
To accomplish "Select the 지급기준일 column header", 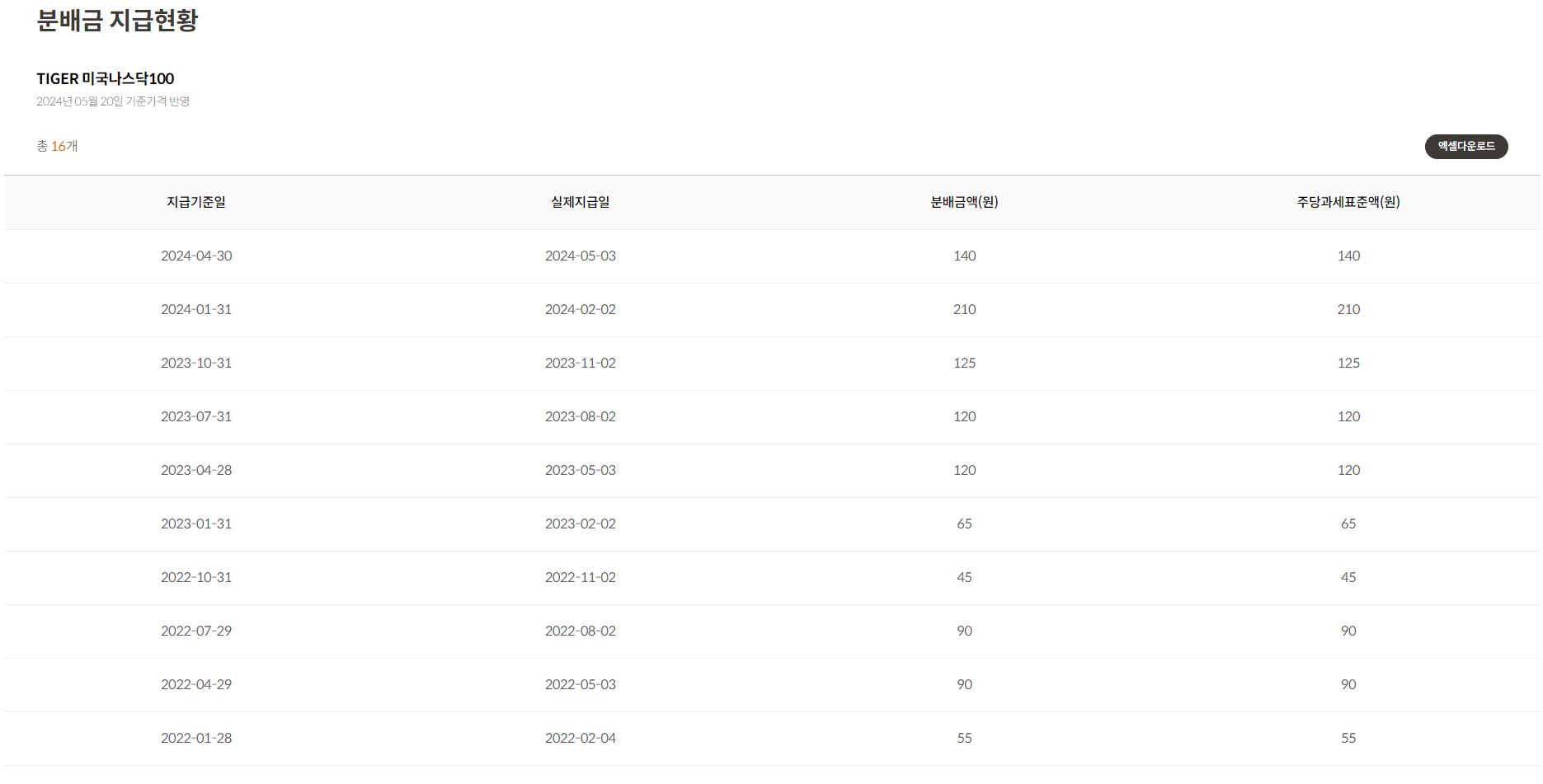I will (x=196, y=202).
